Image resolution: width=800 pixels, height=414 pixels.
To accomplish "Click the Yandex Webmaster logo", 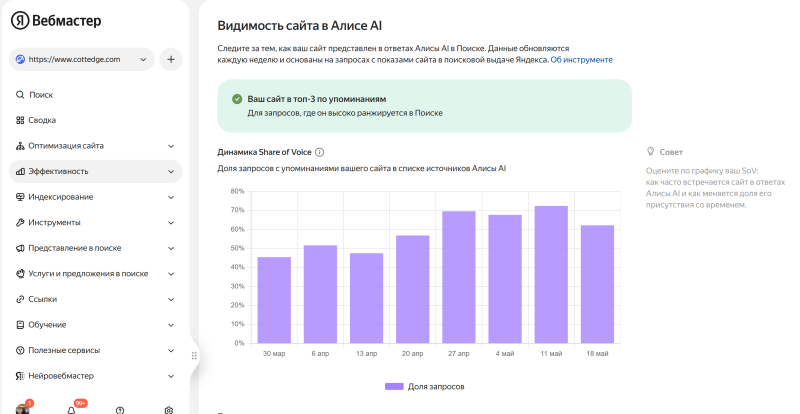I will (56, 21).
